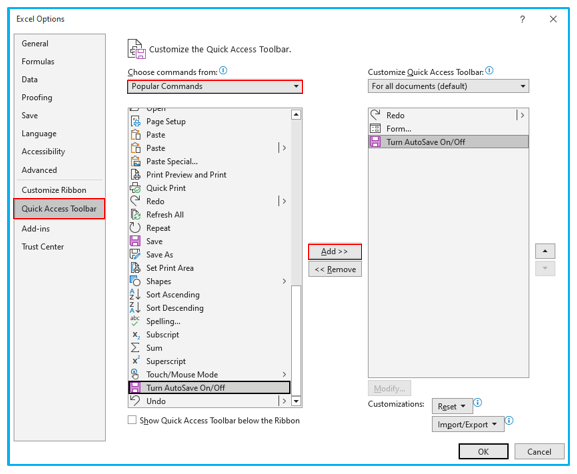Move the selected command up with the Move Up arrow
This screenshot has width=577, height=474.
545,251
